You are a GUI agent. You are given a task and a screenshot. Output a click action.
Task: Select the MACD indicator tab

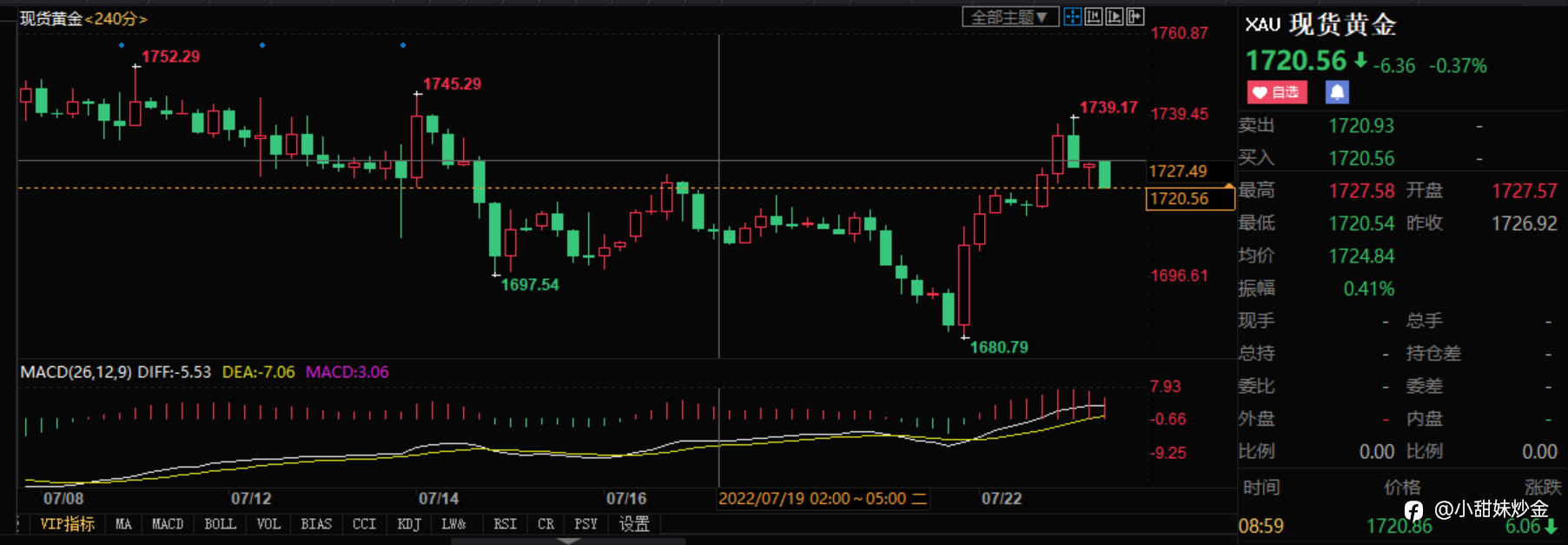[x=168, y=524]
